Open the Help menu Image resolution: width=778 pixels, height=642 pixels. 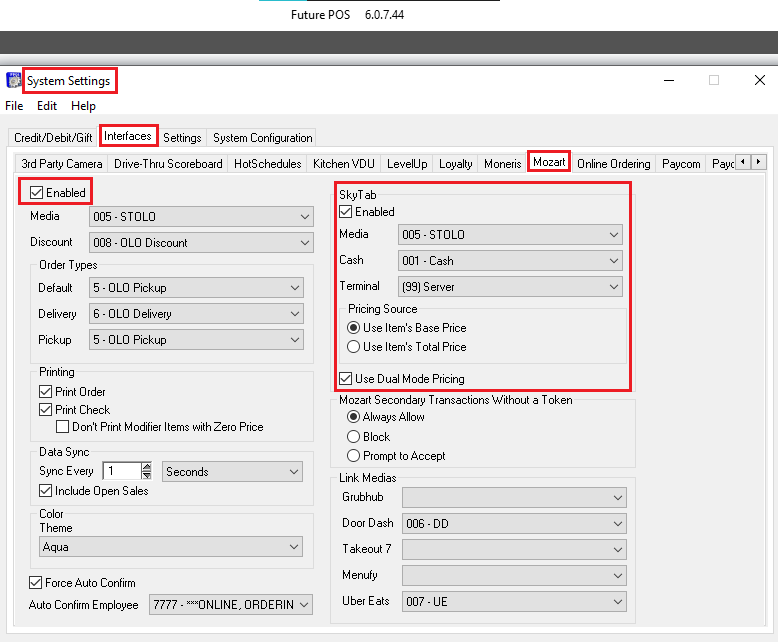tap(83, 106)
